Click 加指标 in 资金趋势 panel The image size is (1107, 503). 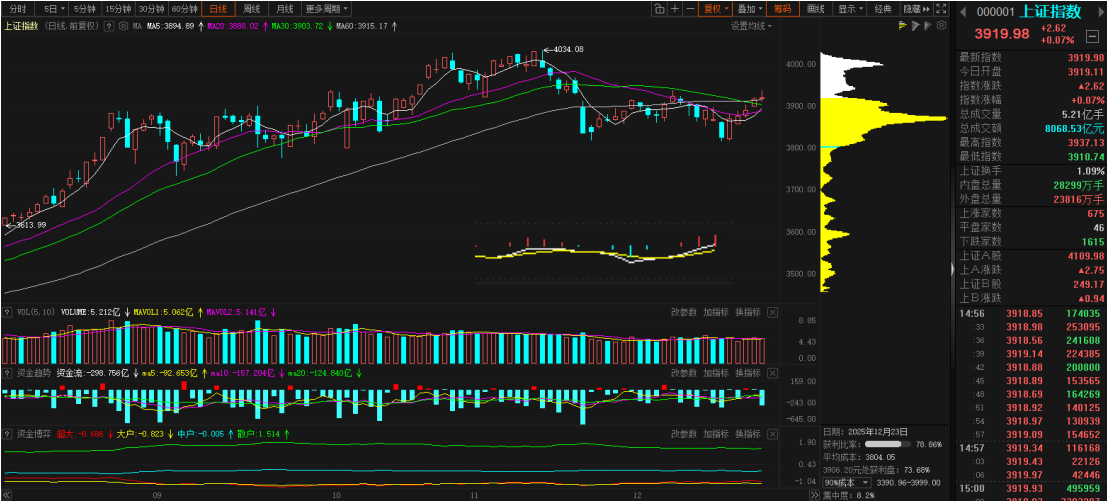(x=716, y=373)
